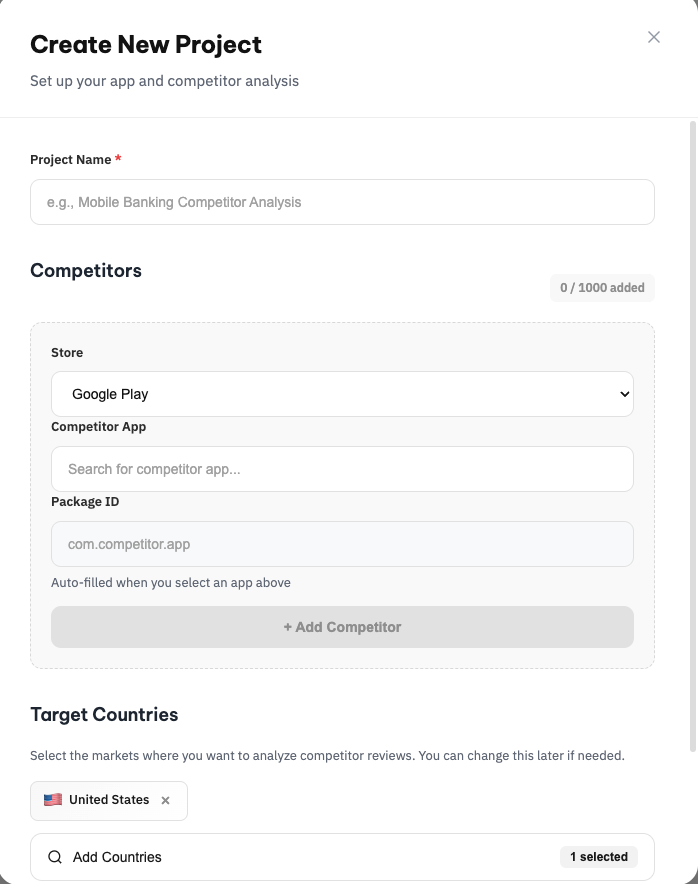Screen dimensions: 698x884
Task: Click the magnifier icon in Add Countries
Action: pos(55,857)
